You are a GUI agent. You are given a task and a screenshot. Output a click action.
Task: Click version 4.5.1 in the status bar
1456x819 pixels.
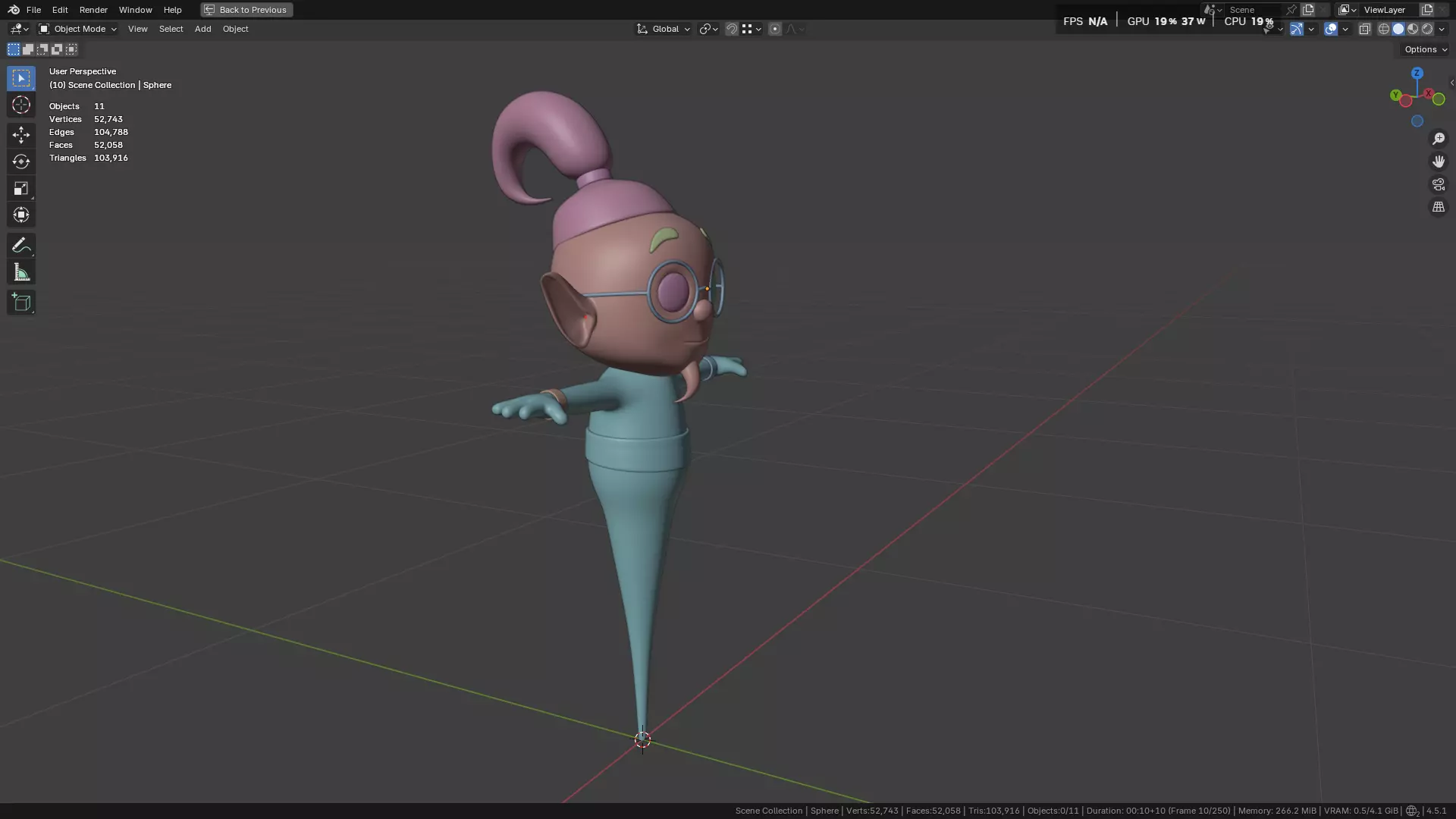(1436, 811)
